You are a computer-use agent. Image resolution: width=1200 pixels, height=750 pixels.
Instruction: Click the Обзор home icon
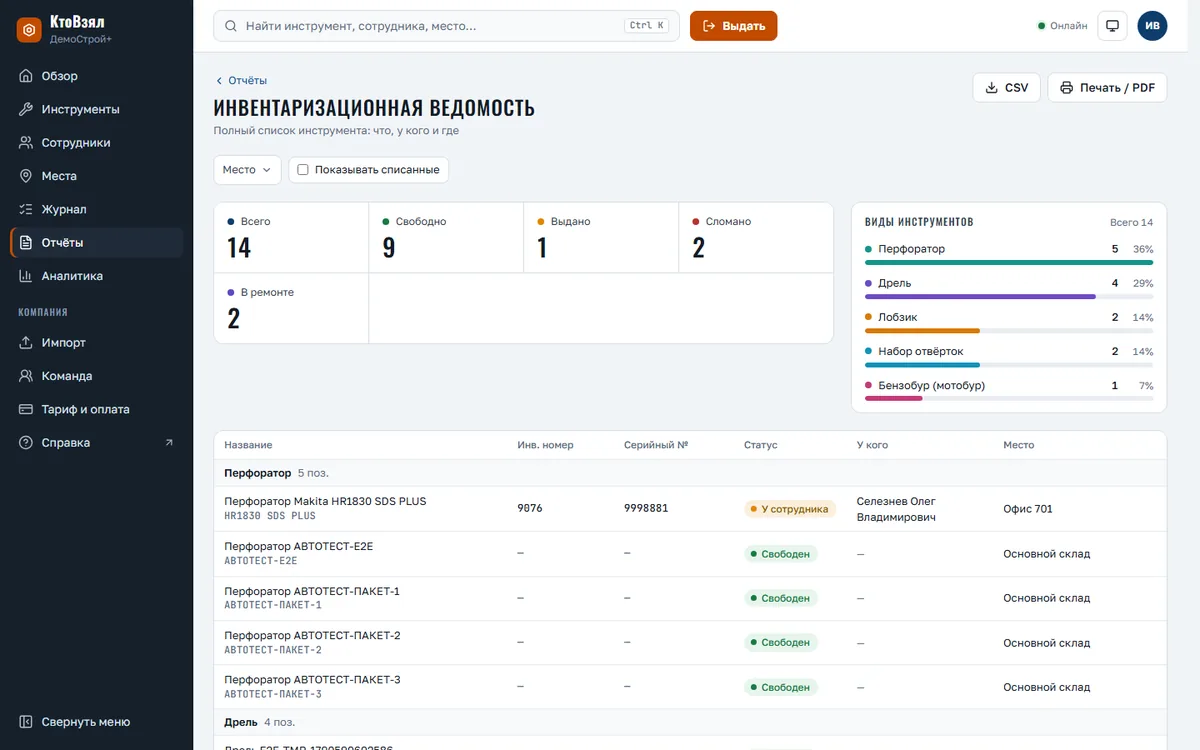(x=27, y=76)
